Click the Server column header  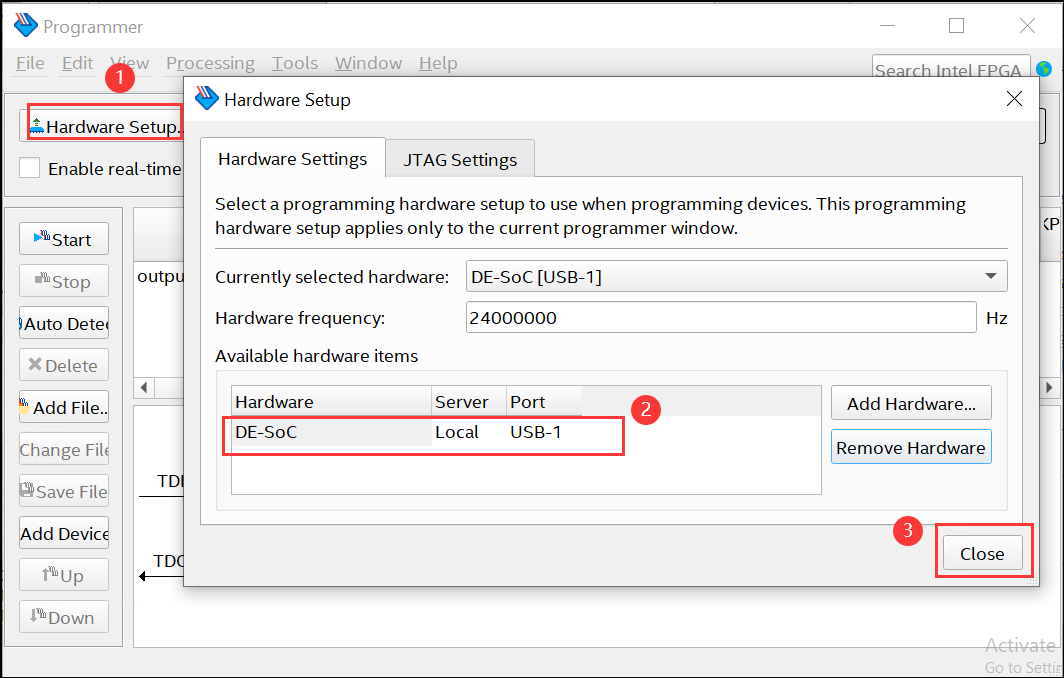(469, 402)
